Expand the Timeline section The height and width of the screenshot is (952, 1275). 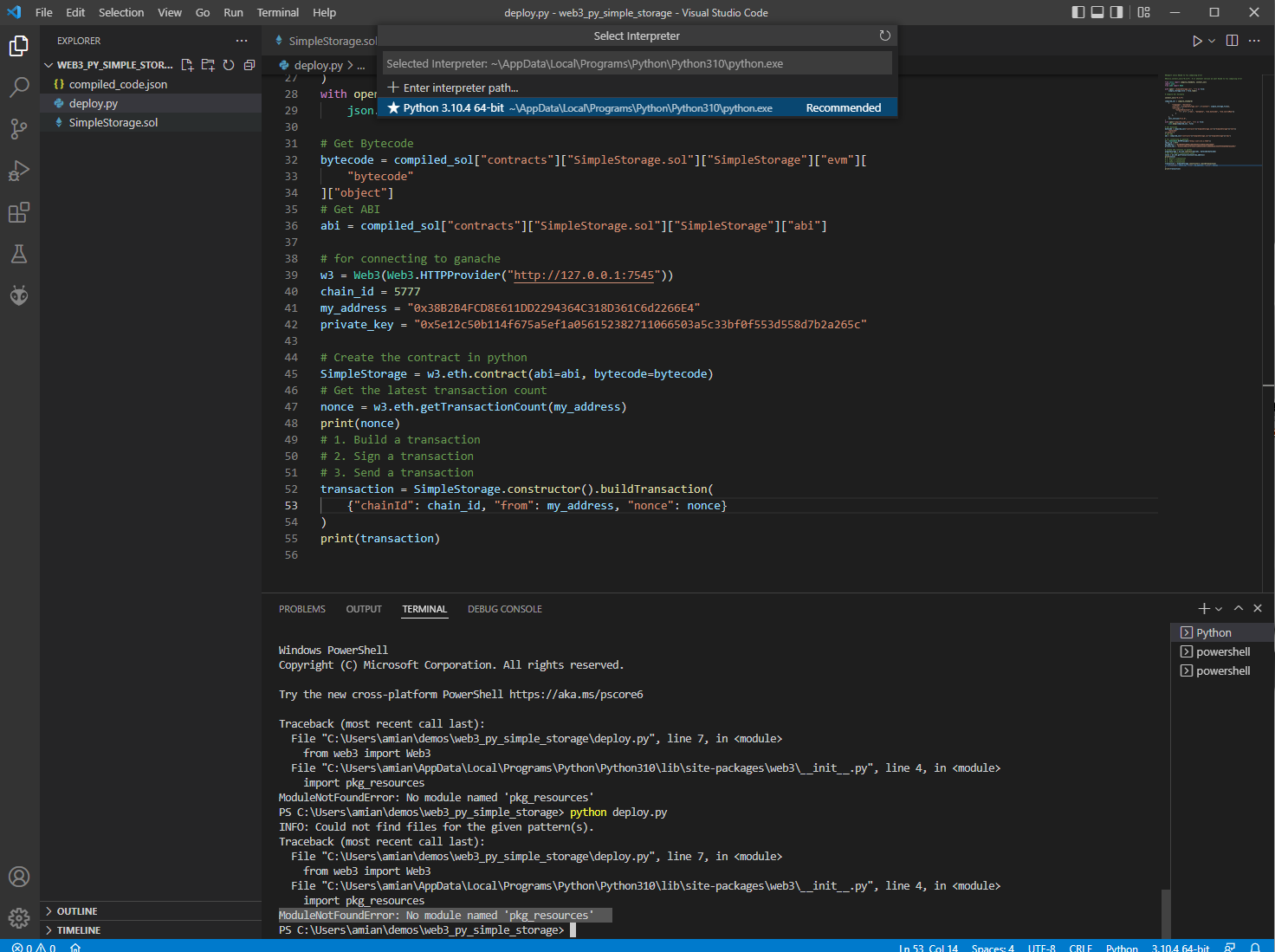click(x=79, y=930)
